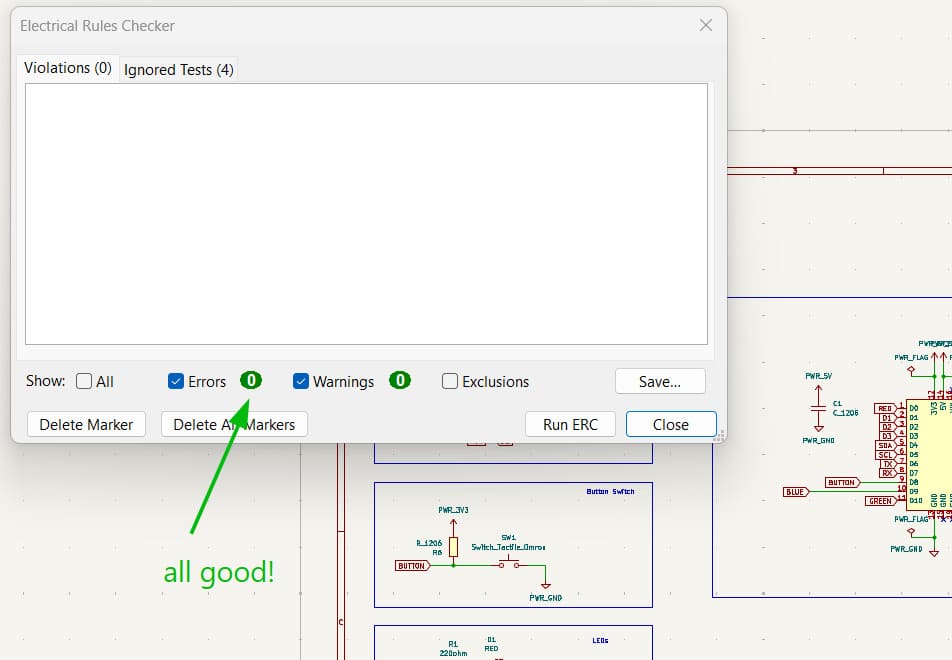Select the SDA label on the schematic

[886, 446]
